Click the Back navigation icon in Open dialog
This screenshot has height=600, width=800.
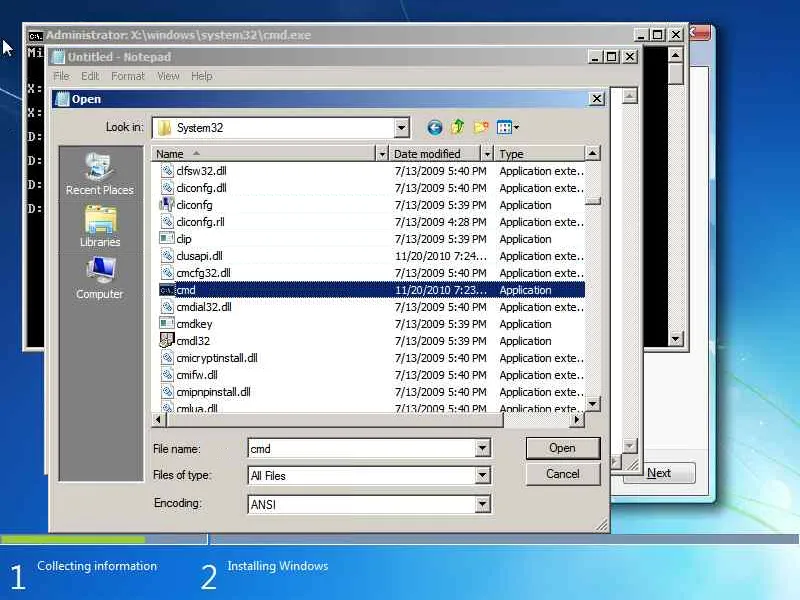434,128
